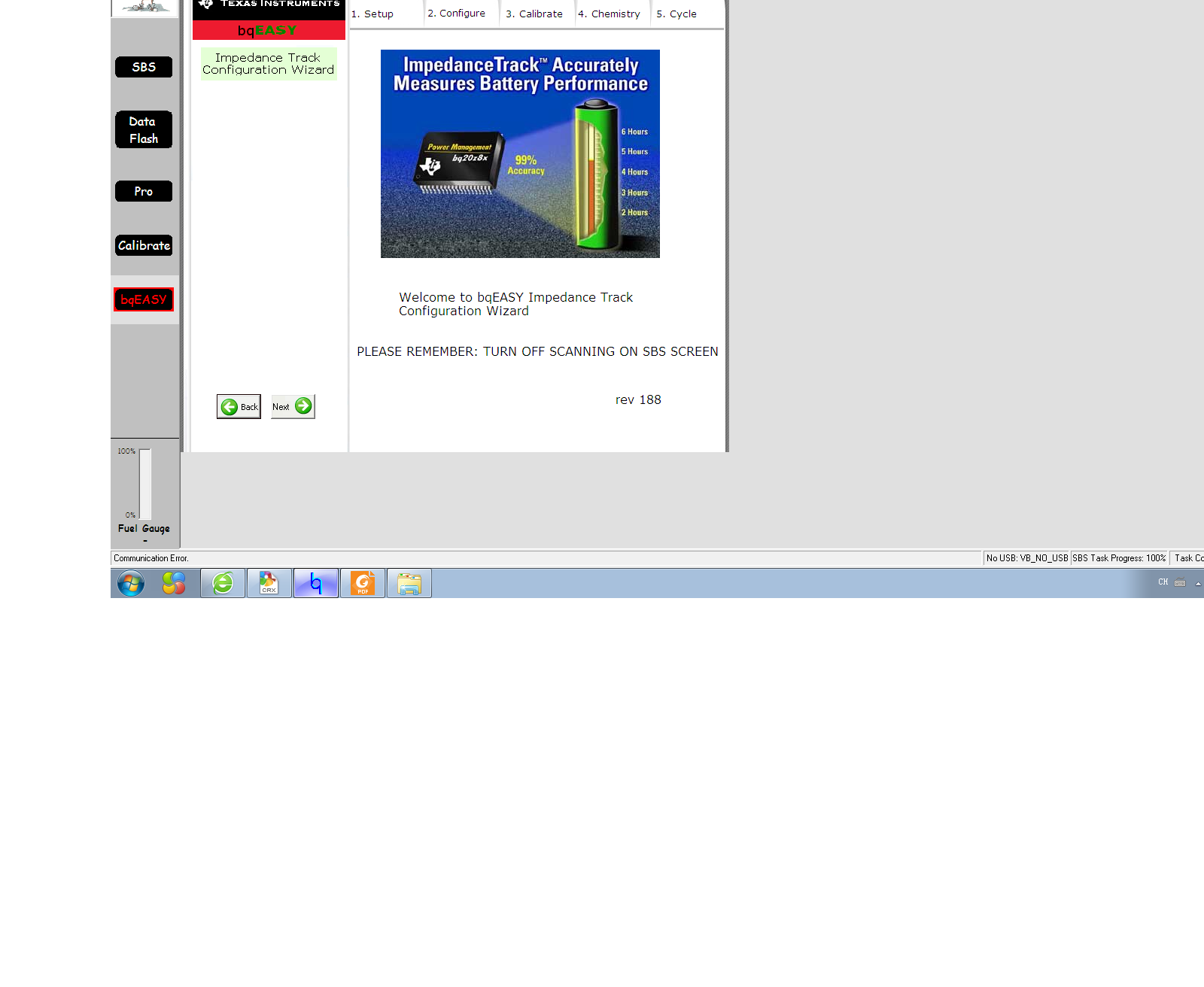Open the Windows Start menu
The width and height of the screenshot is (1204, 987).
click(x=131, y=583)
